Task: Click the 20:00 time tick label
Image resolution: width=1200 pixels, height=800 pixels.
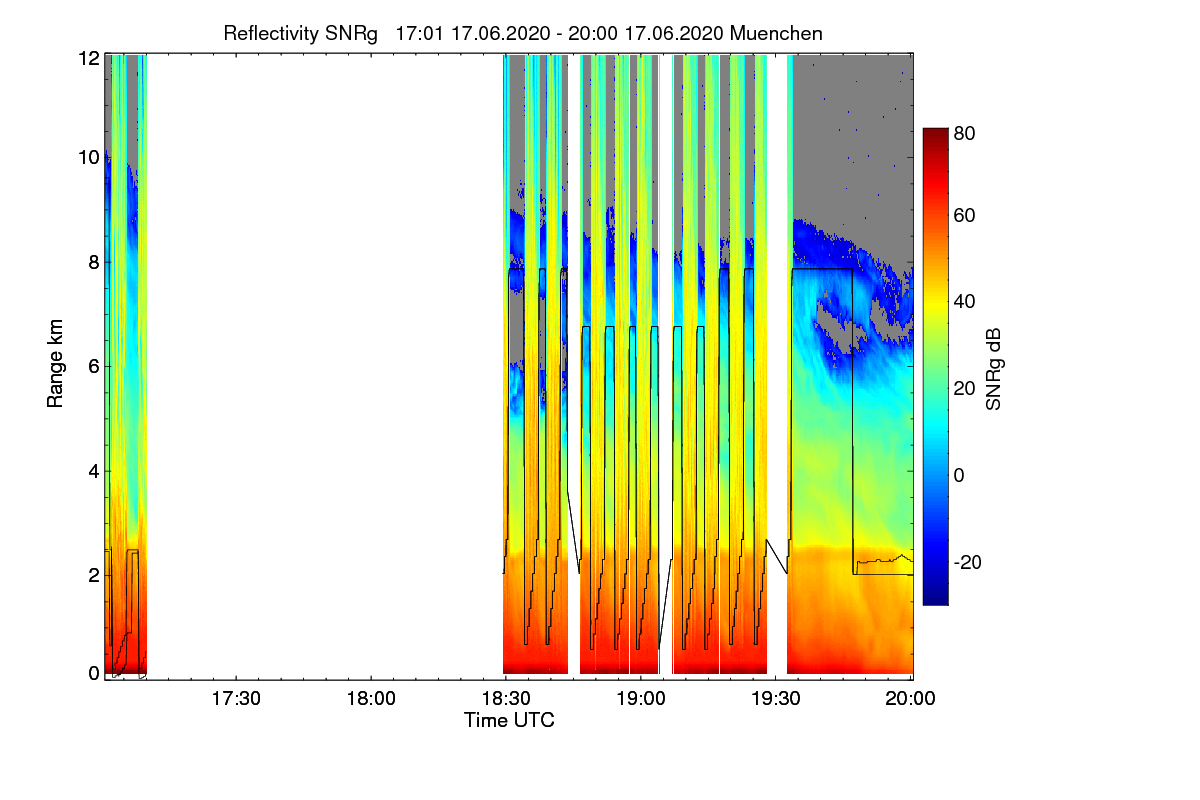Action: pos(910,699)
